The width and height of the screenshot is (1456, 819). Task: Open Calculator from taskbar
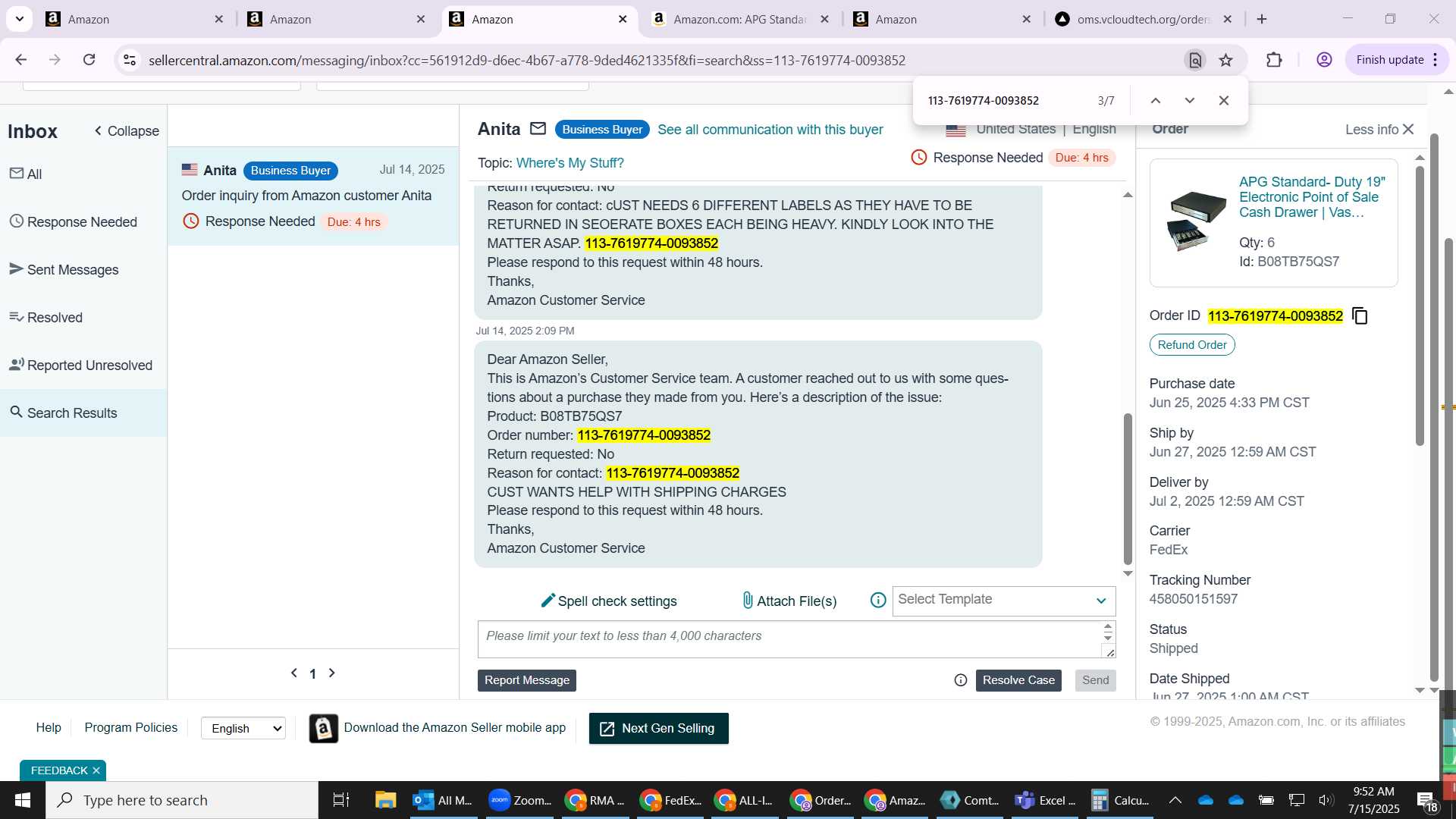click(x=1120, y=800)
